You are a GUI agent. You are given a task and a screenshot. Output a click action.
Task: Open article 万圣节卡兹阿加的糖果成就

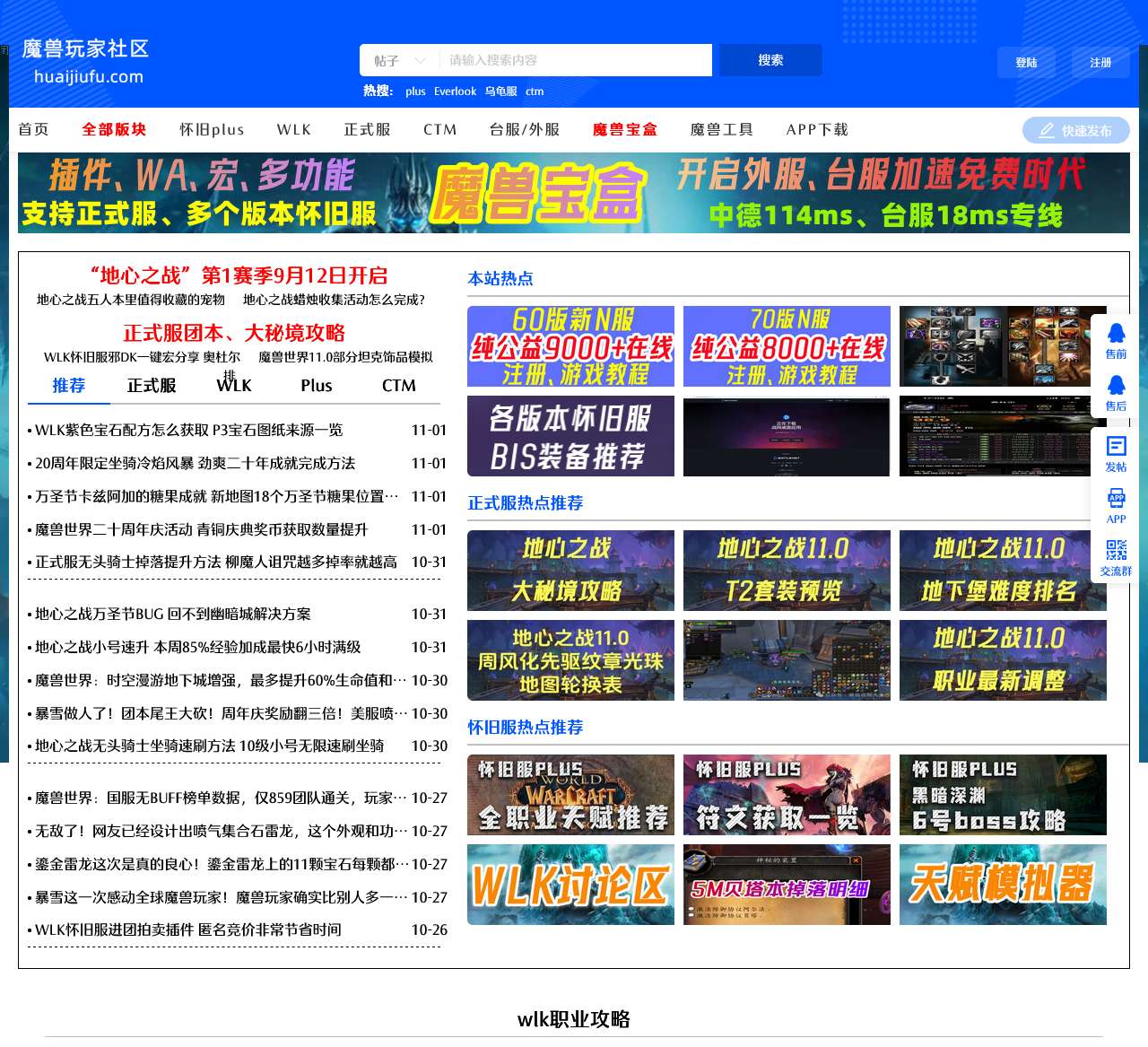(217, 496)
